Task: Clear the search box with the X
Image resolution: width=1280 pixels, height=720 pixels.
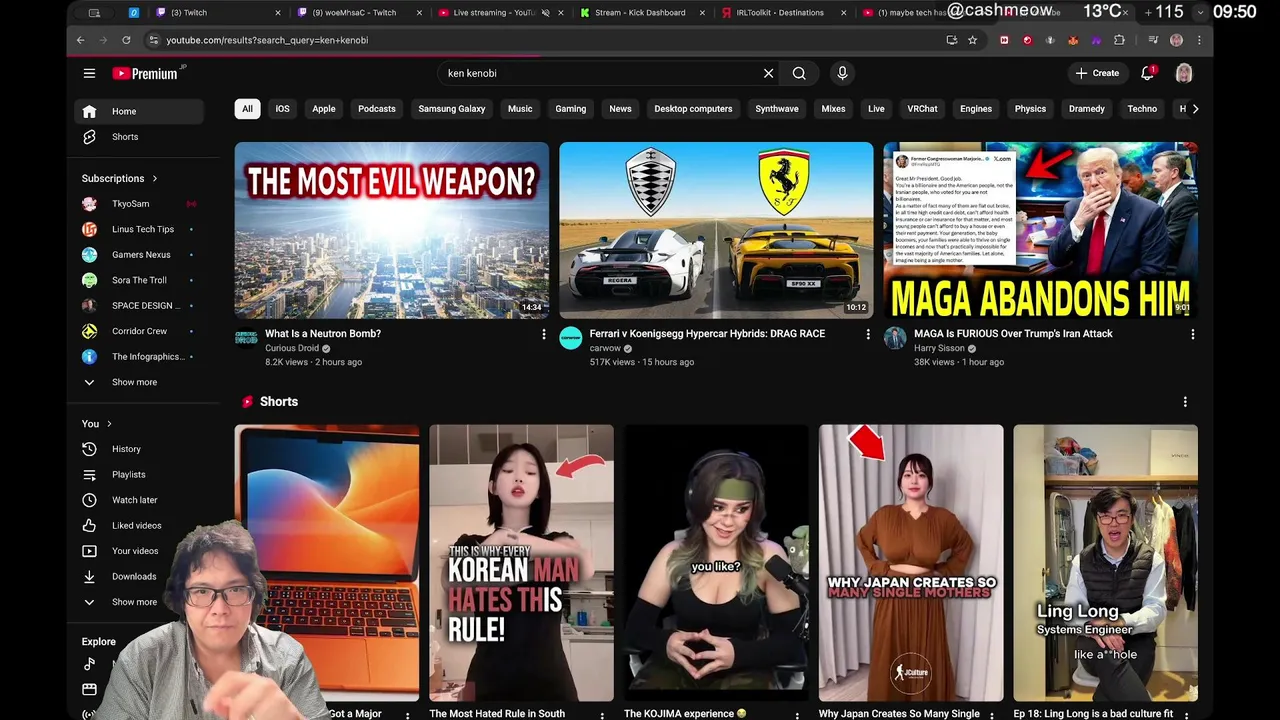Action: point(768,73)
